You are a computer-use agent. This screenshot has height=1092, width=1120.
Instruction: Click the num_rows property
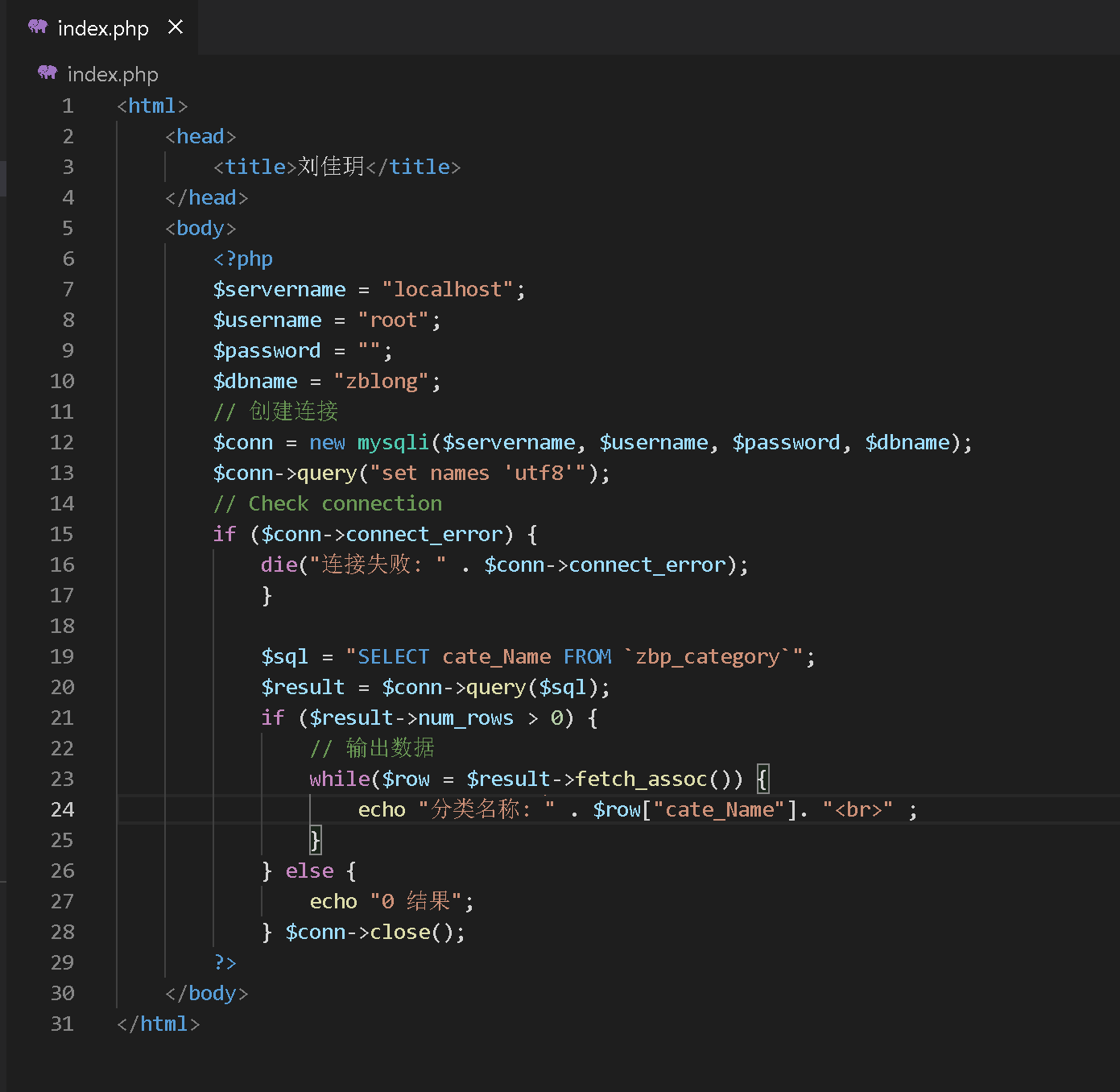[x=466, y=718]
